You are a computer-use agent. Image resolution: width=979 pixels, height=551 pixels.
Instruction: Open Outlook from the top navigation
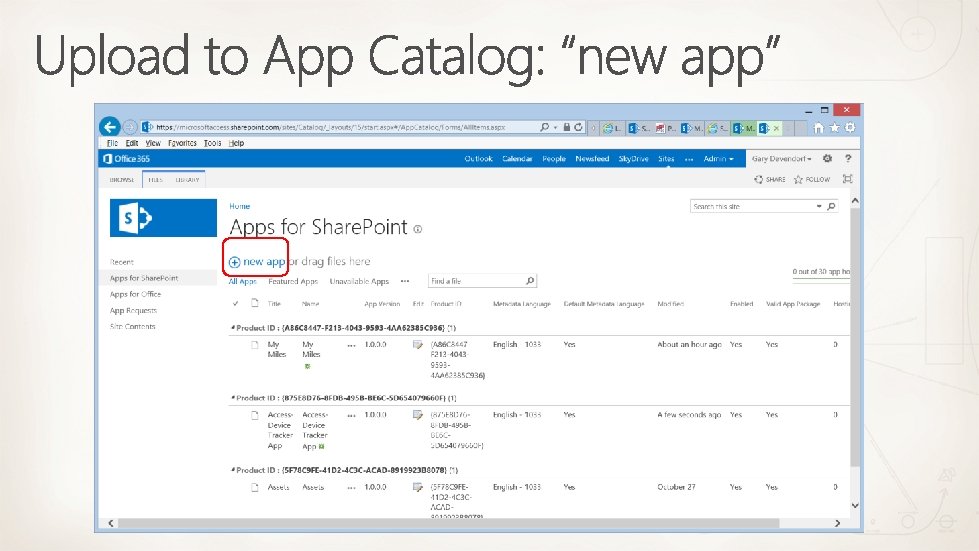click(x=478, y=159)
